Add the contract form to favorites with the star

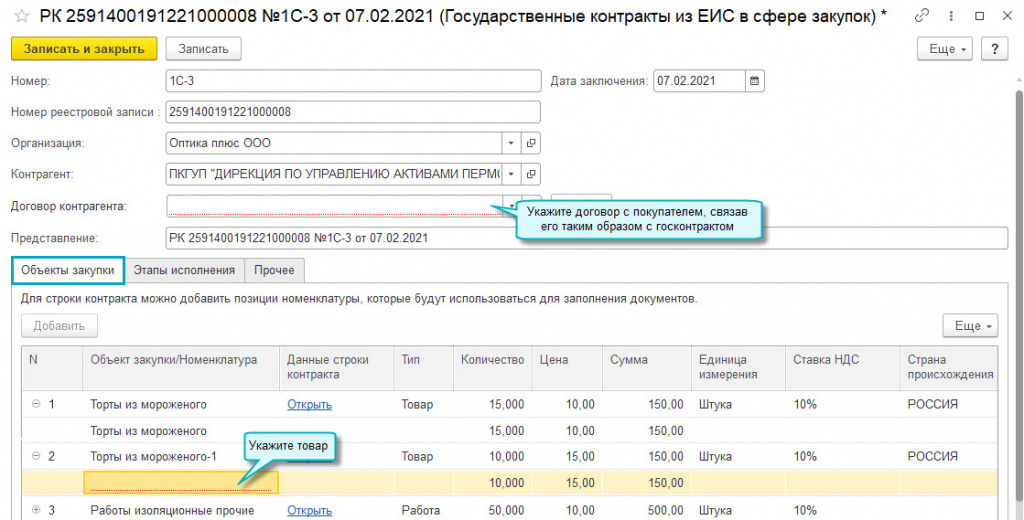22,16
